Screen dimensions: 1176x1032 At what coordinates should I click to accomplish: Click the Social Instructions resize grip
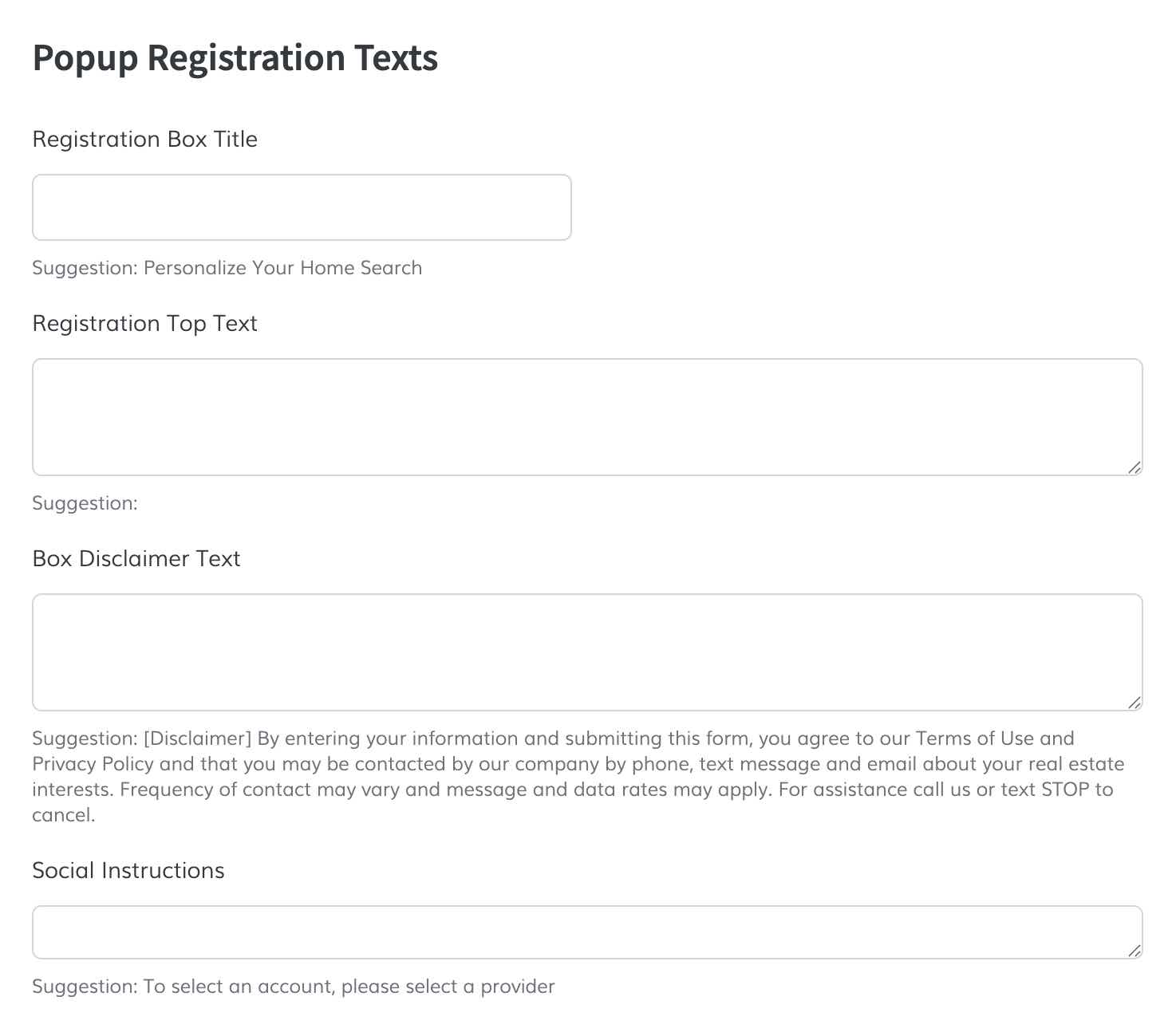(x=1135, y=951)
